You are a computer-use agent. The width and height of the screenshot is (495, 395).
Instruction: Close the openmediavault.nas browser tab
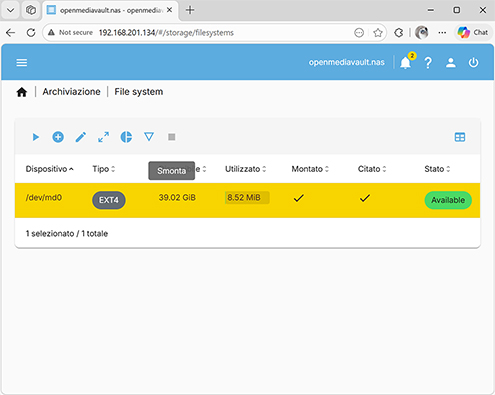click(x=170, y=10)
